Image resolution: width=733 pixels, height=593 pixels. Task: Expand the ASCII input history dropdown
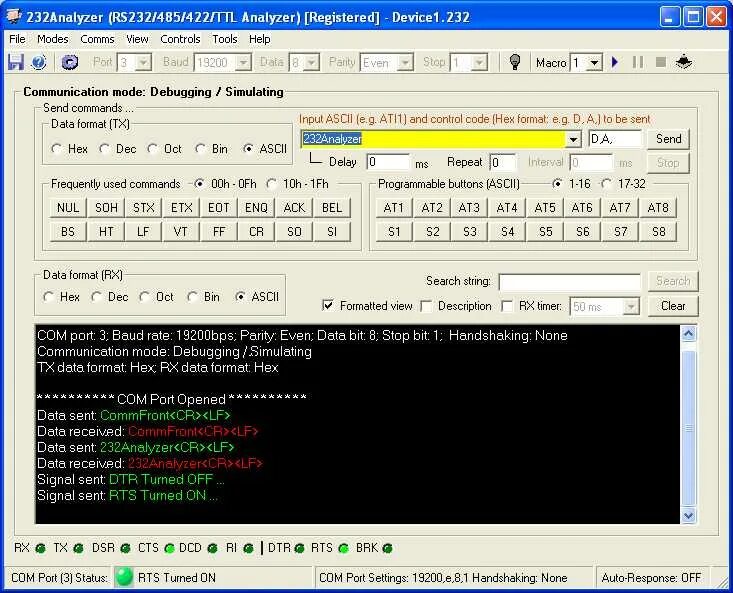[573, 139]
